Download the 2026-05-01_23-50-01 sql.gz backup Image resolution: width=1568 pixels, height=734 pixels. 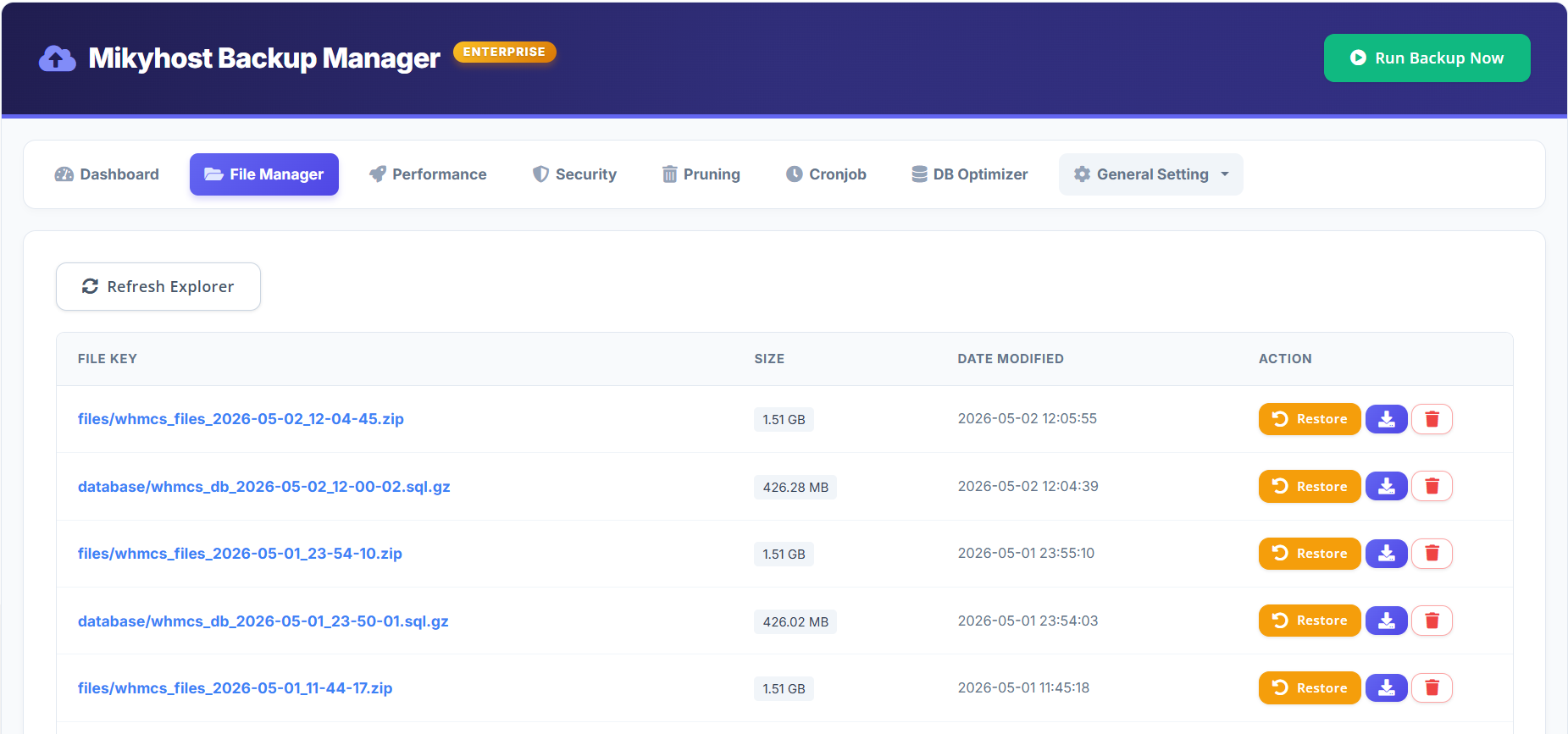pos(1387,621)
